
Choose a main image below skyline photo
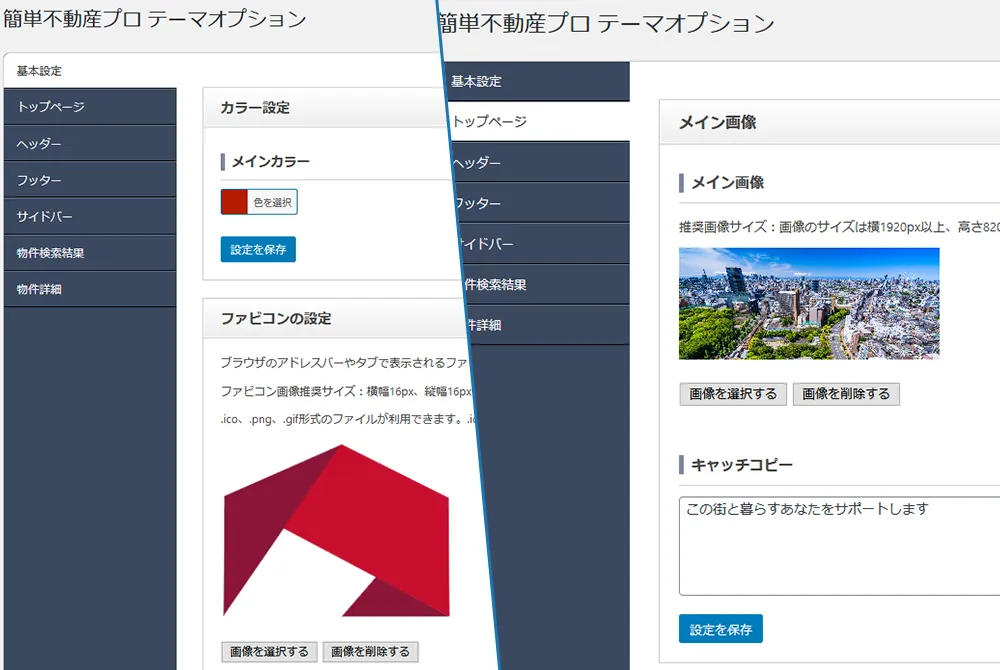[x=733, y=394]
